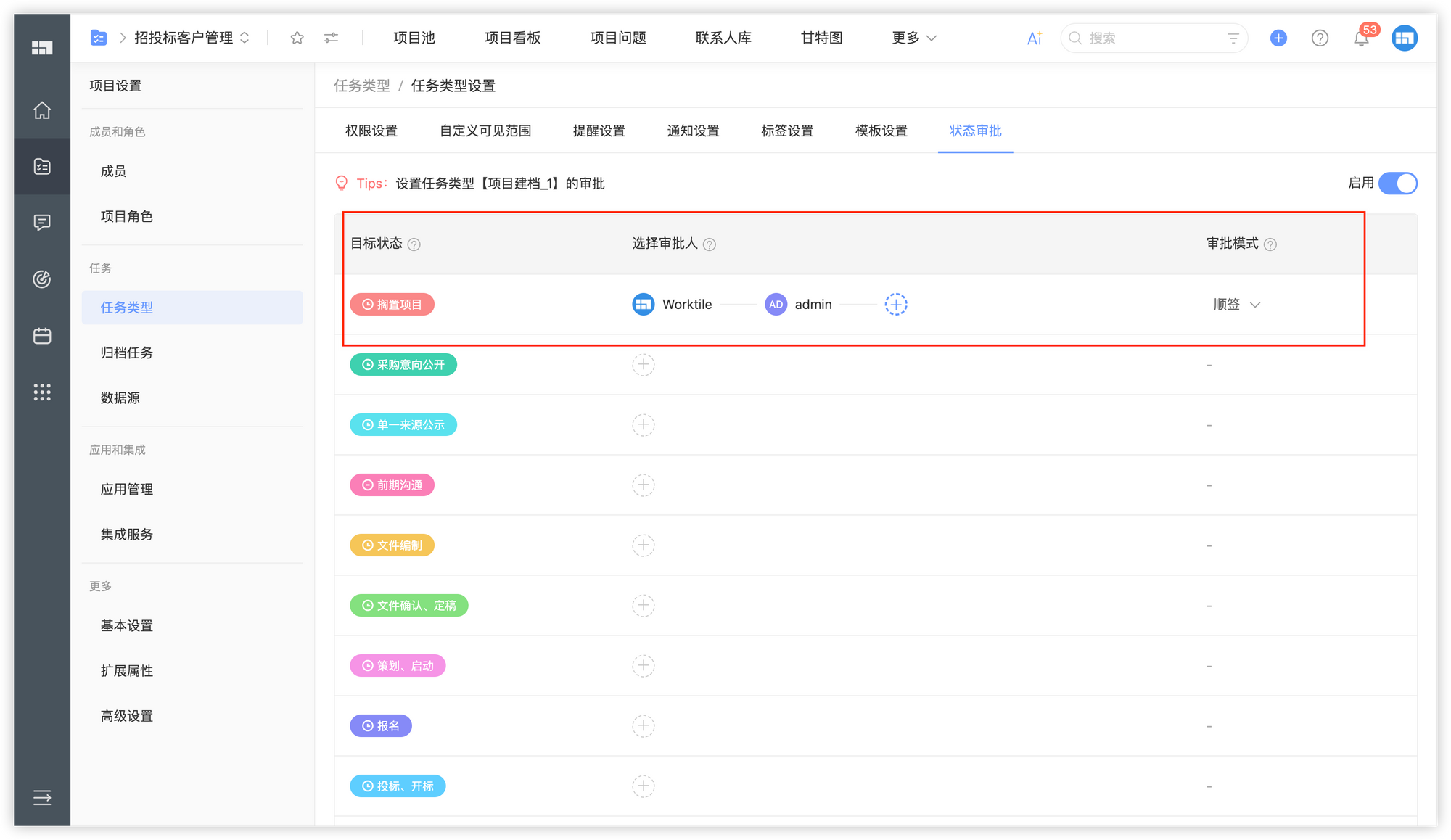Screen dimensions: 1451x840
Task: Open the apps grid icon in sidebar
Action: (41, 392)
